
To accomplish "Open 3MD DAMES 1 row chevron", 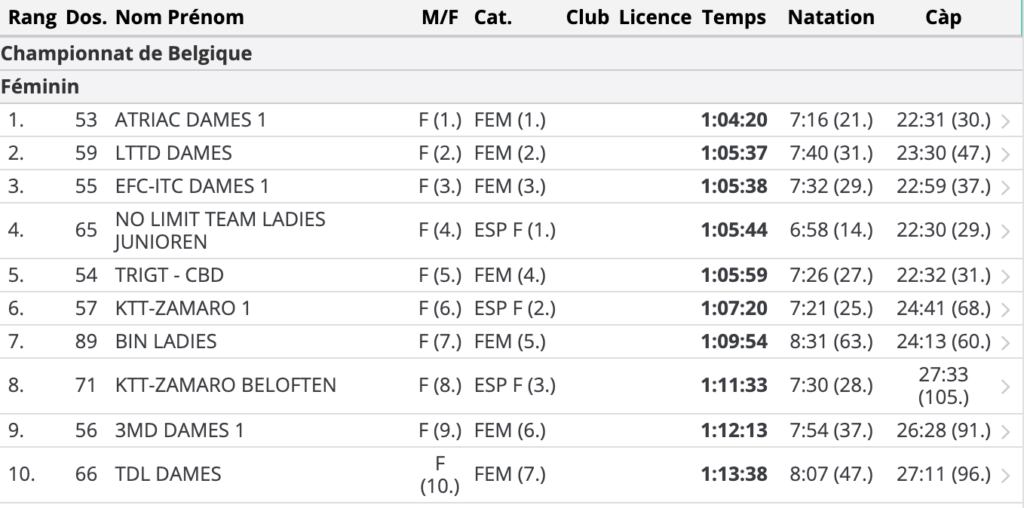I will 1006,432.
